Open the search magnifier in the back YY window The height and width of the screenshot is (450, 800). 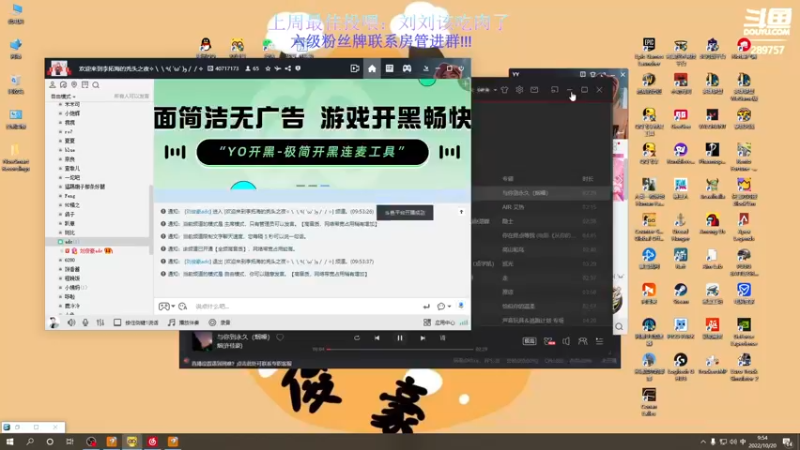(x=619, y=327)
